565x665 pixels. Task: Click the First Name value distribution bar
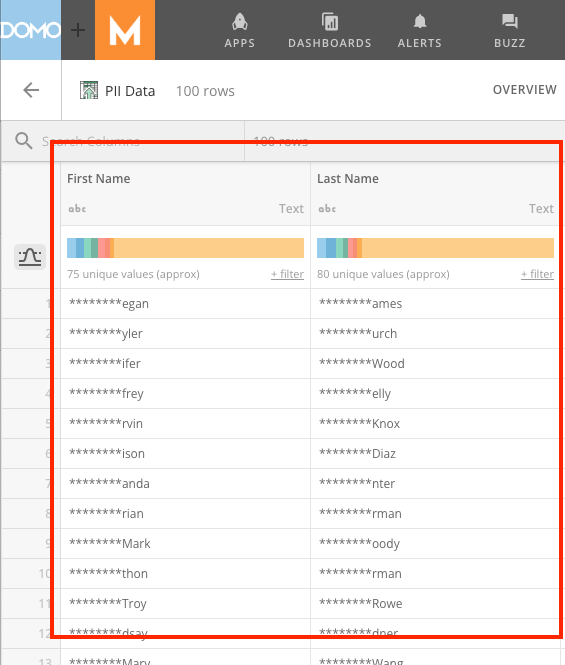185,248
